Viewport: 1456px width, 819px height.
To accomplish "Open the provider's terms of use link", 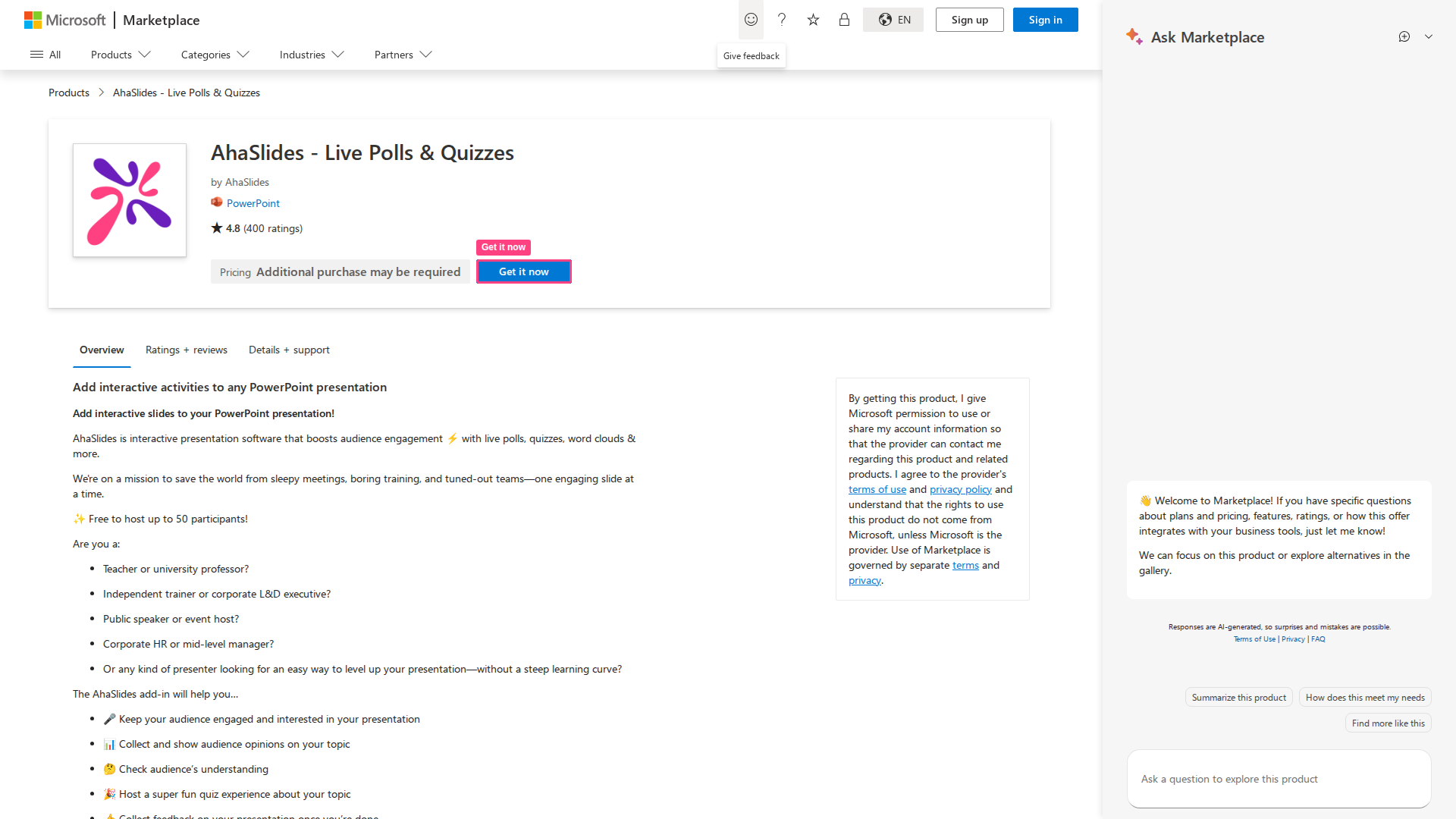I will (877, 489).
